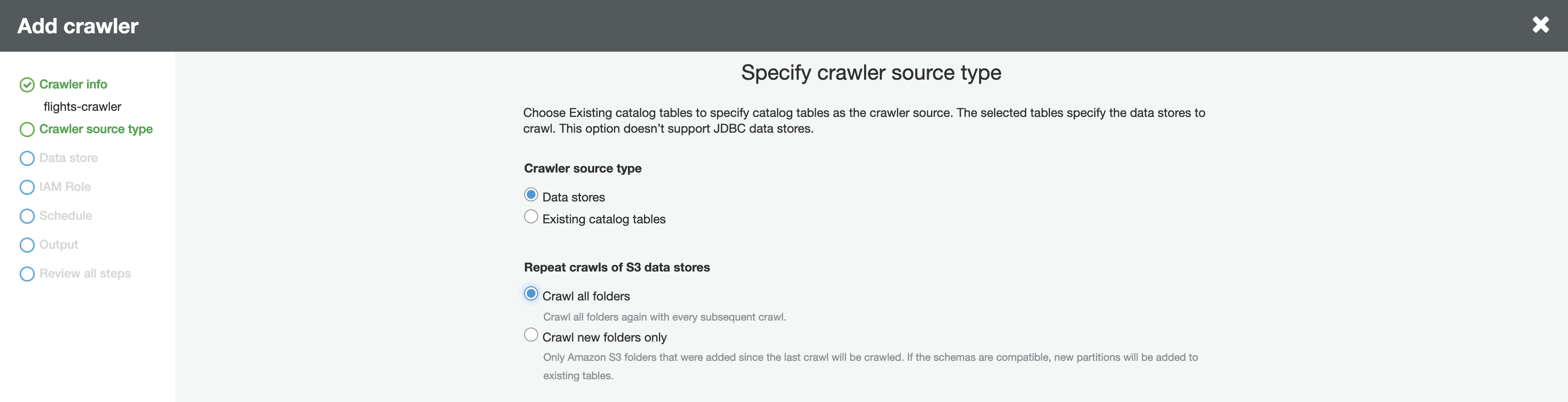The height and width of the screenshot is (402, 1568).
Task: Click the Review all steps circle icon
Action: [x=27, y=274]
